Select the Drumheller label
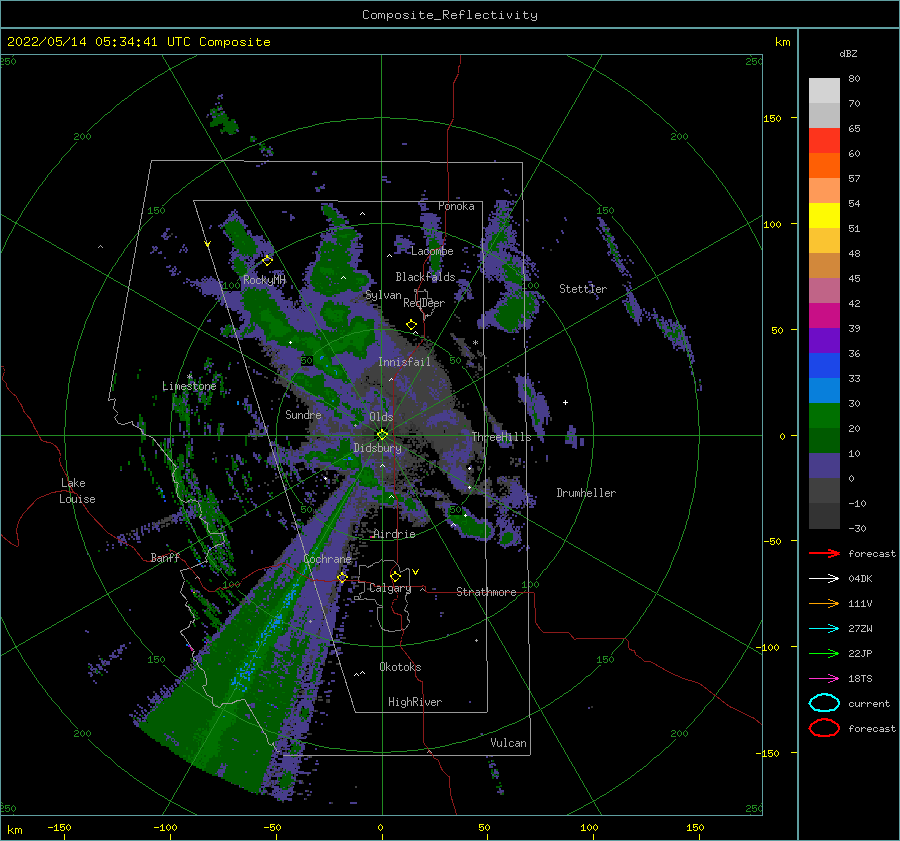The height and width of the screenshot is (841, 900). (x=586, y=493)
